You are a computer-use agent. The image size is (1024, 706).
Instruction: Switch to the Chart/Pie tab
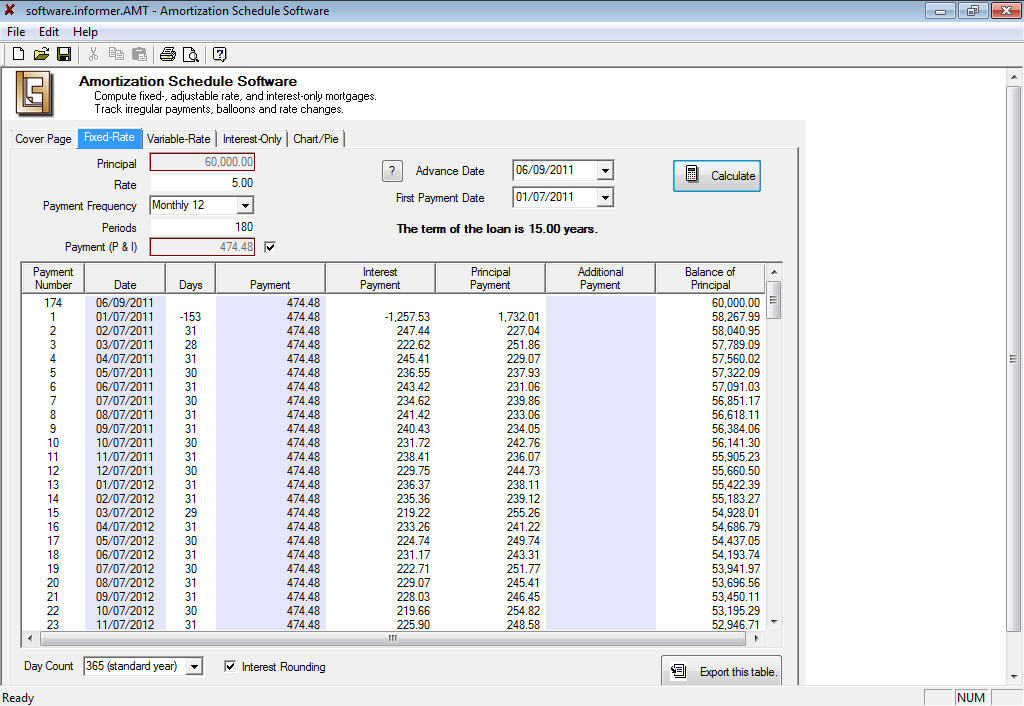coord(315,139)
